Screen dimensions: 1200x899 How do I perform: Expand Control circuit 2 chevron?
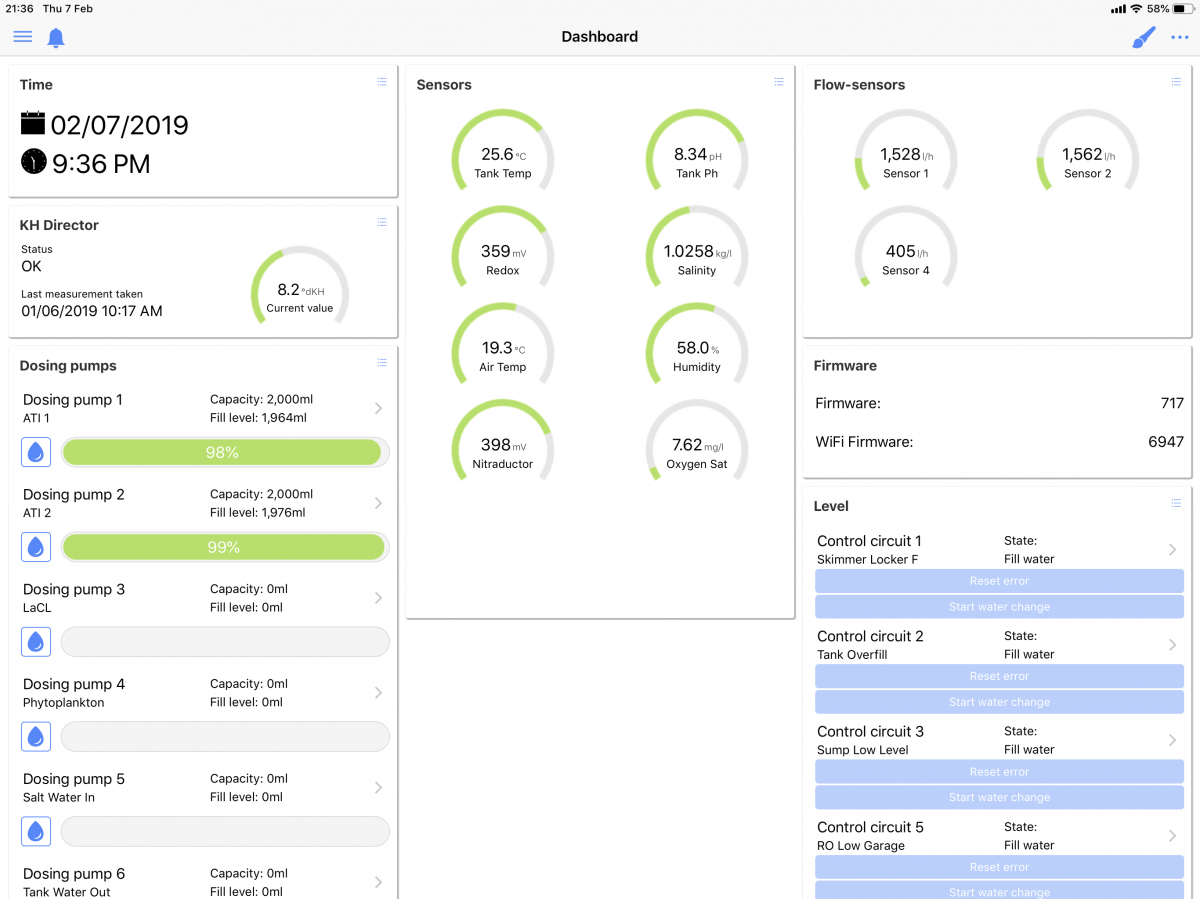(1173, 645)
